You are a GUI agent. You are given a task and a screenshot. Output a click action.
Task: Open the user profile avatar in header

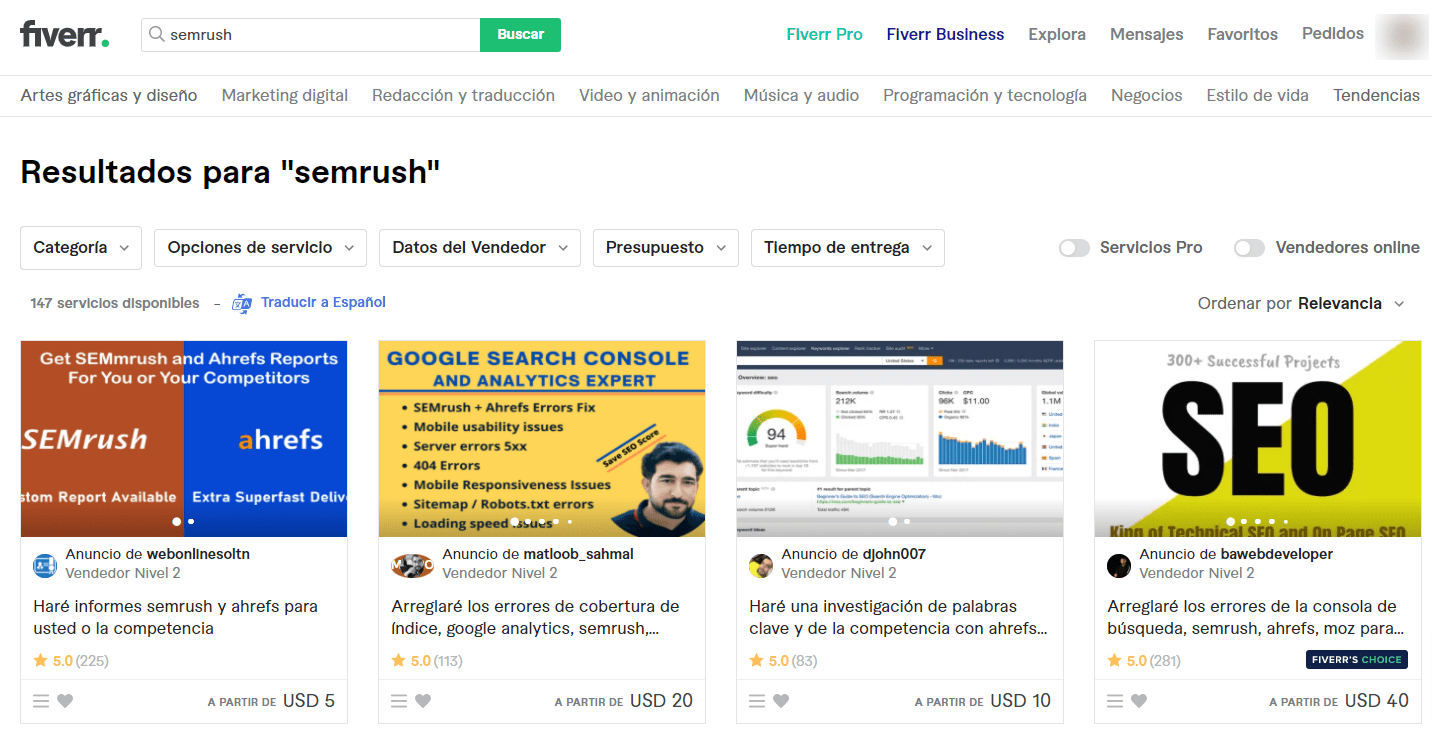pos(1401,36)
